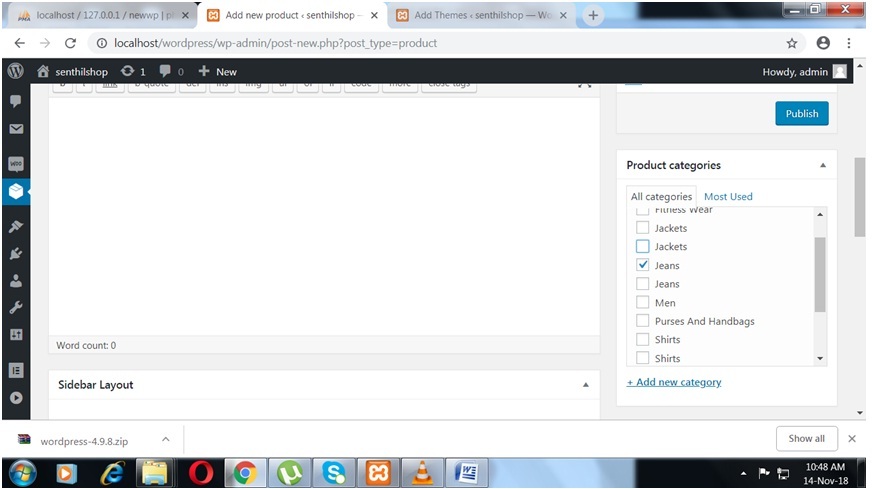
Task: Click the updates icon in the admin bar
Action: click(x=133, y=71)
